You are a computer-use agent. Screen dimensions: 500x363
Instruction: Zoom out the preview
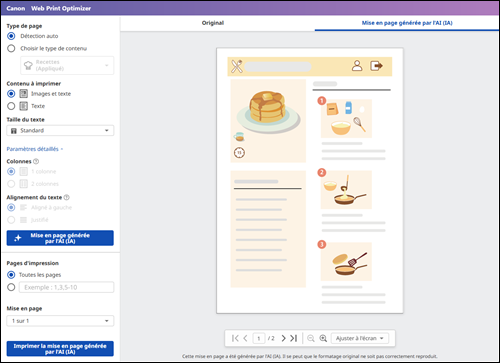click(311, 338)
